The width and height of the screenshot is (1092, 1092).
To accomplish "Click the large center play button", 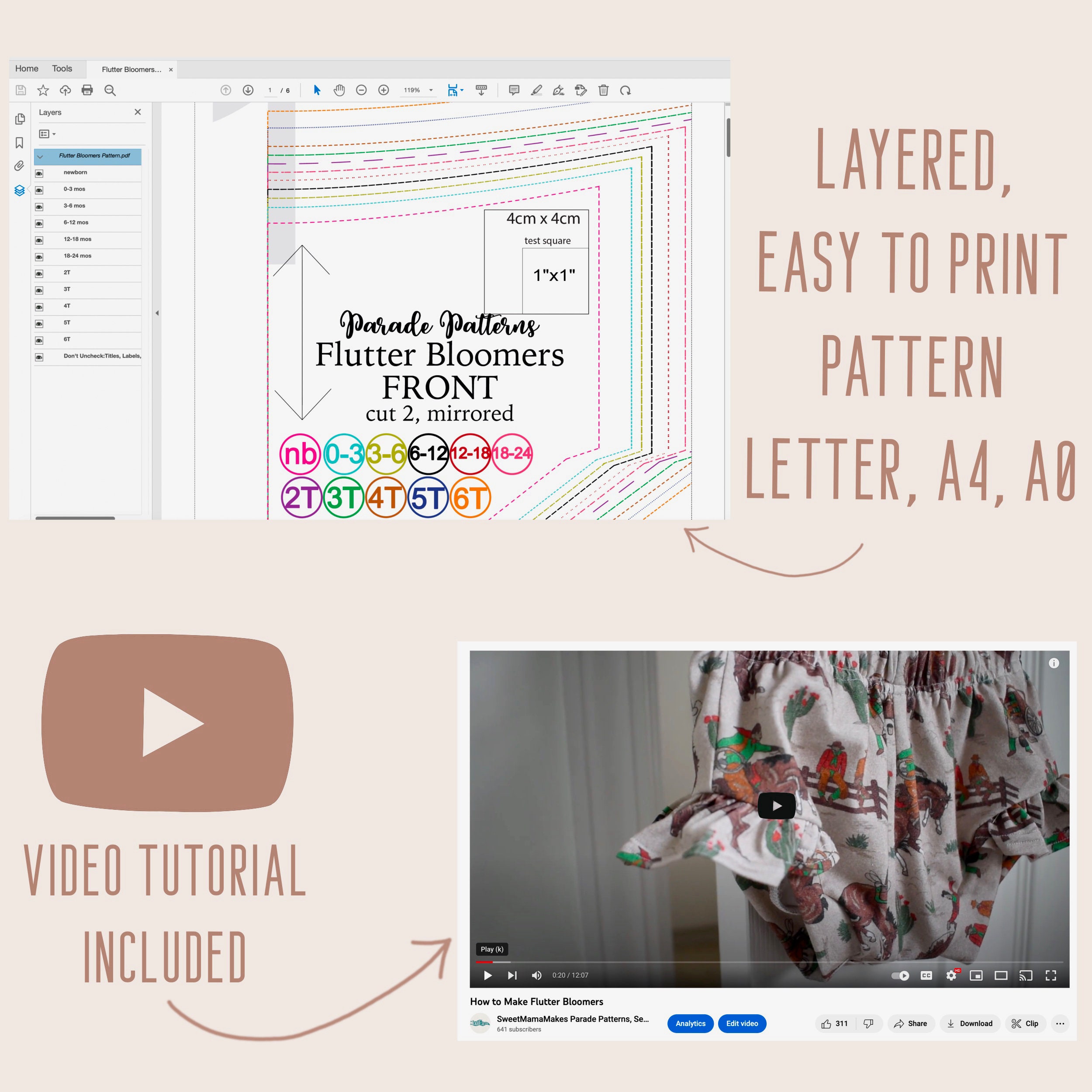I will pos(777,805).
